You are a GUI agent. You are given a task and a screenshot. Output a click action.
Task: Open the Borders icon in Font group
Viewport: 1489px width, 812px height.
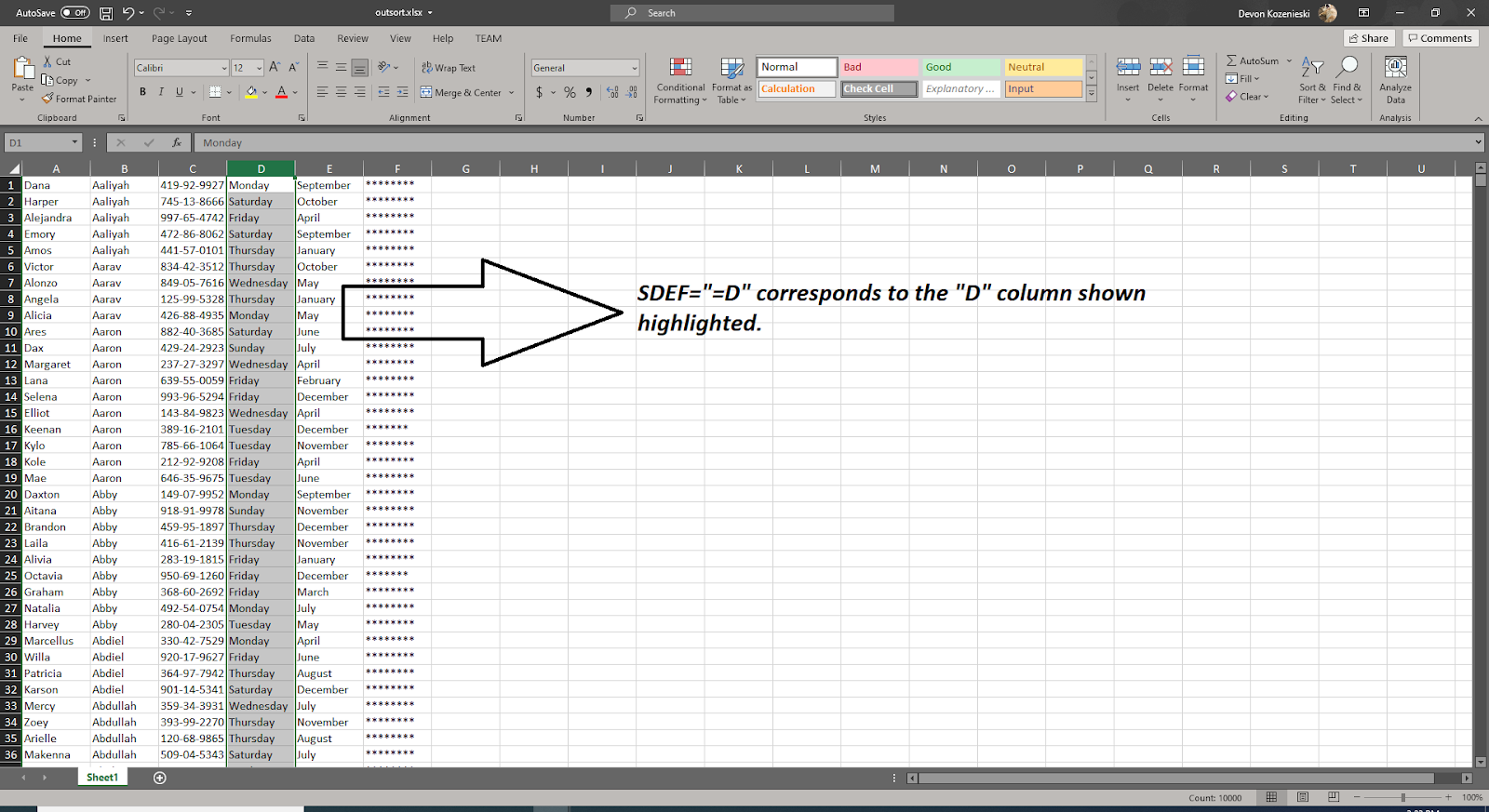[x=215, y=92]
